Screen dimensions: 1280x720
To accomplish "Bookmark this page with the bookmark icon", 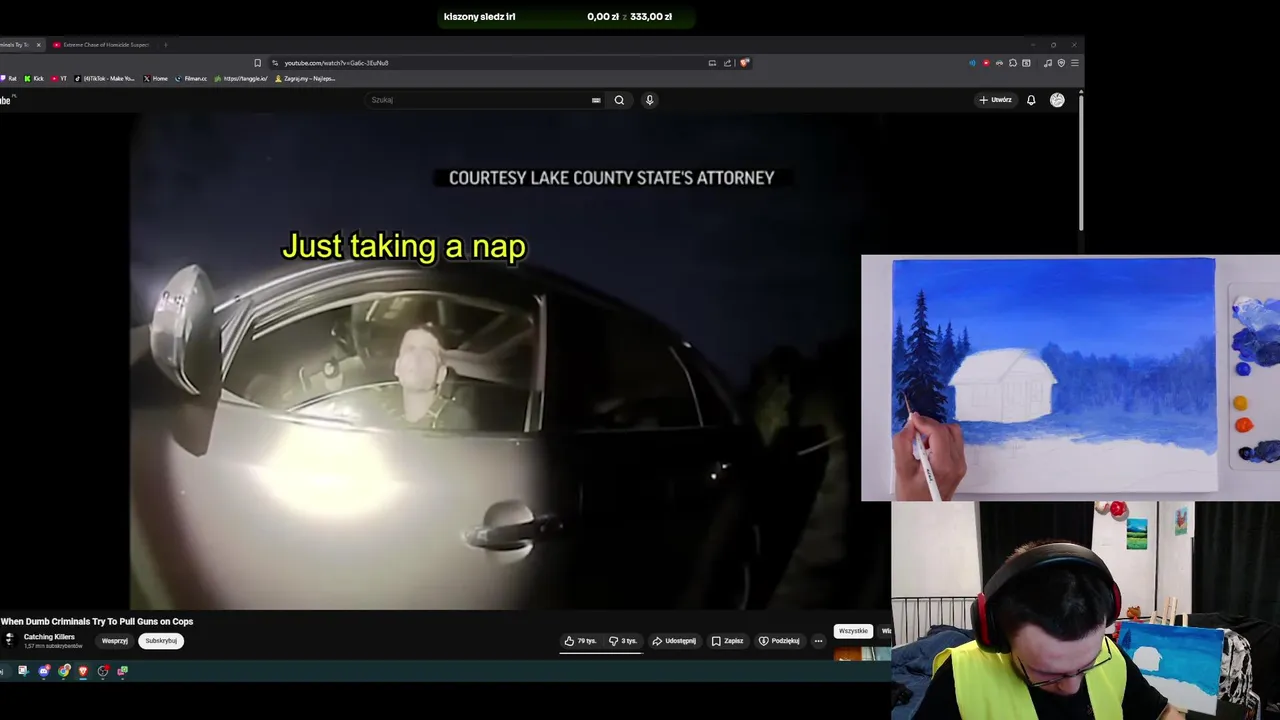I will pyautogui.click(x=257, y=63).
